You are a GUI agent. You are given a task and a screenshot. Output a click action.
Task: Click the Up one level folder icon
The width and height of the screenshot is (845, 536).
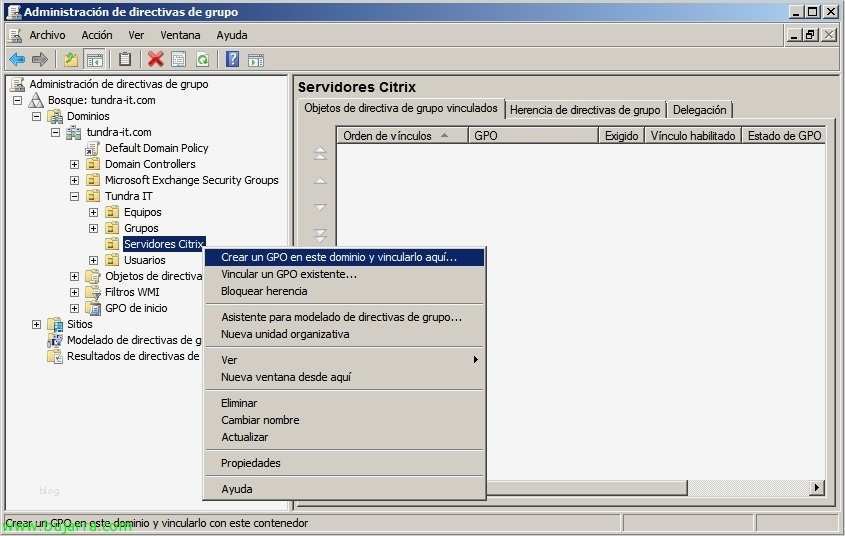tap(71, 59)
